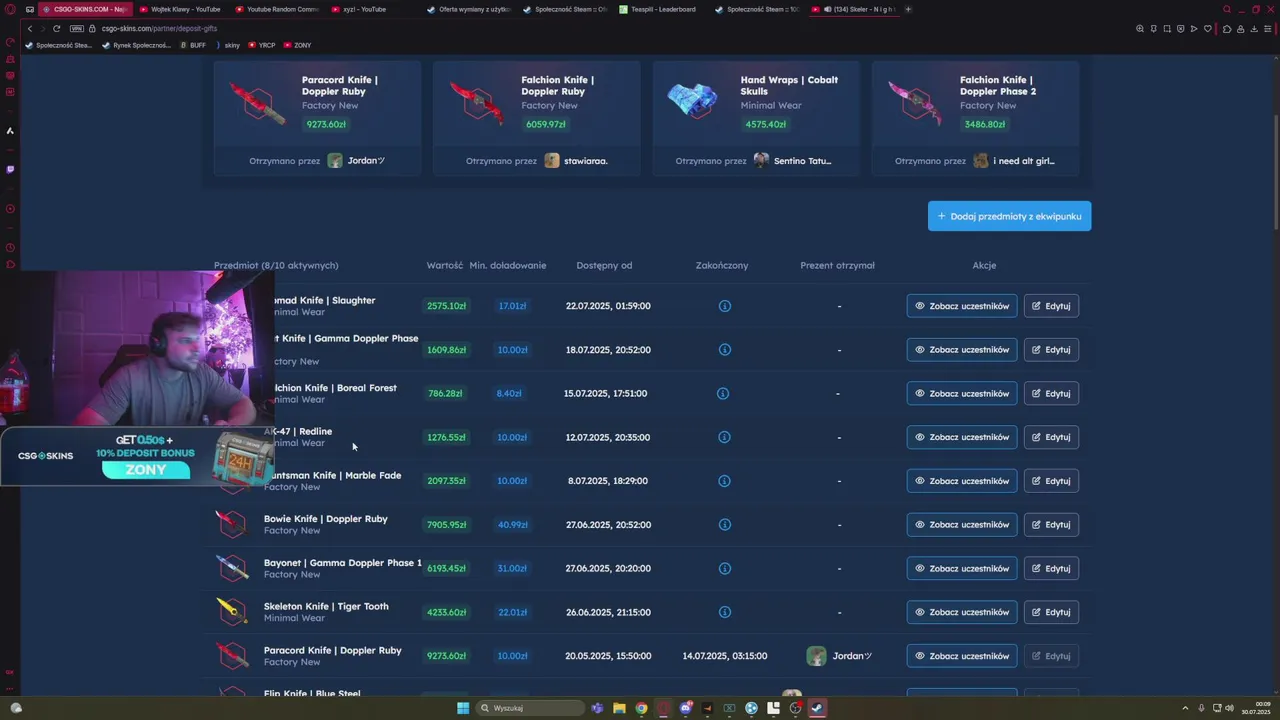Click Edytuj for Huntsman Knife Marble Fade
Viewport: 1280px width, 720px height.
1051,481
